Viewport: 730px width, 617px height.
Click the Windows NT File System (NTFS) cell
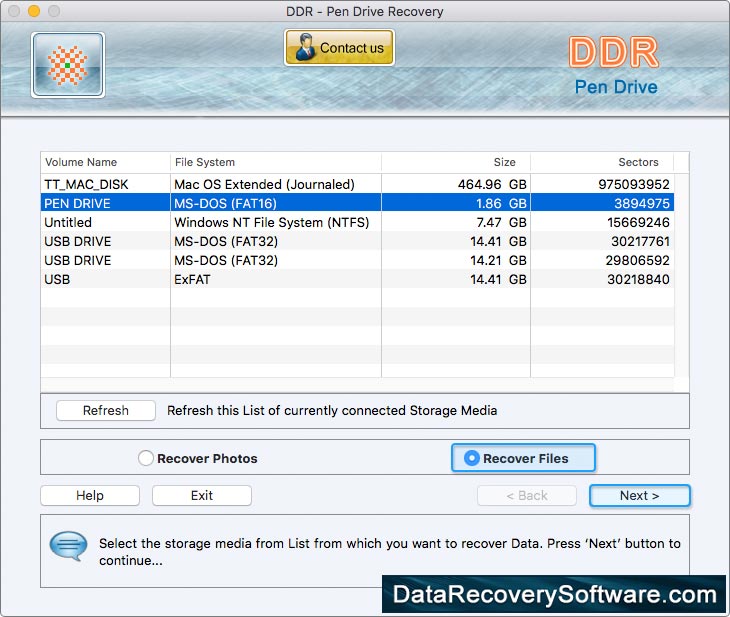276,222
